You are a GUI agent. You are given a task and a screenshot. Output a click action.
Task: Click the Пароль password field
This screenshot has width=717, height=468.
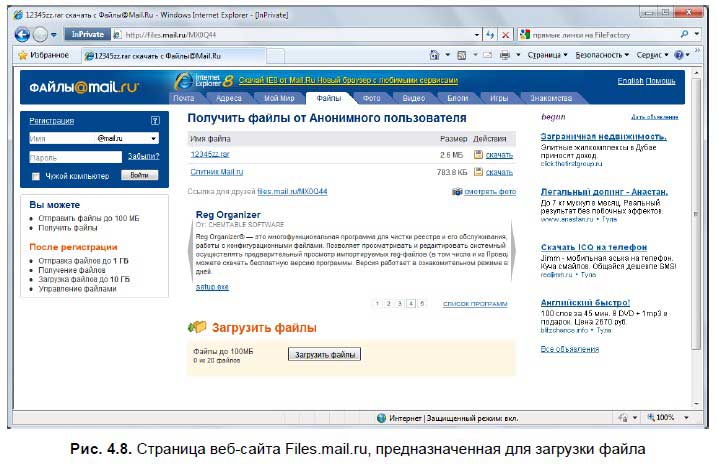coord(75,157)
